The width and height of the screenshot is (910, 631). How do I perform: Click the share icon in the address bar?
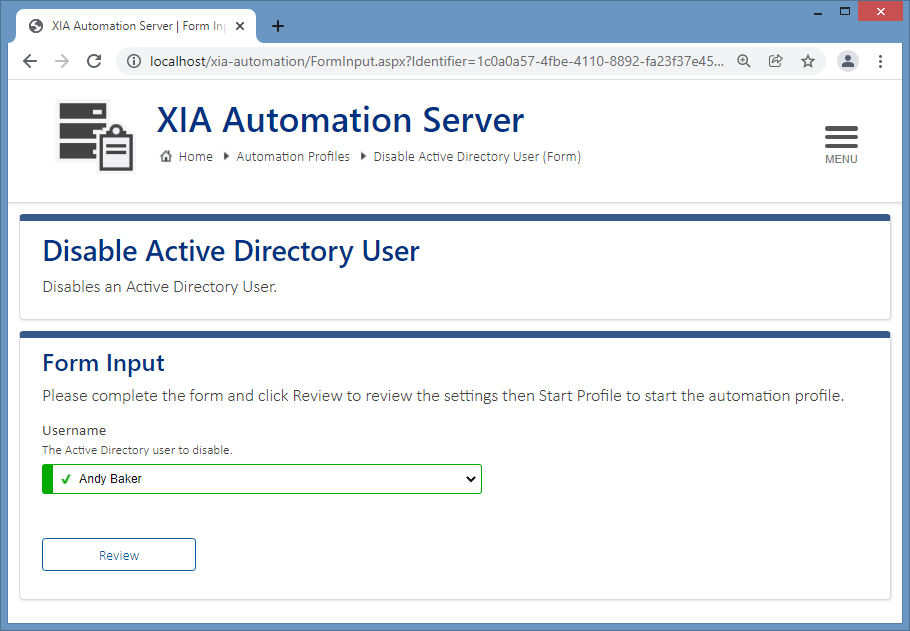(x=775, y=61)
